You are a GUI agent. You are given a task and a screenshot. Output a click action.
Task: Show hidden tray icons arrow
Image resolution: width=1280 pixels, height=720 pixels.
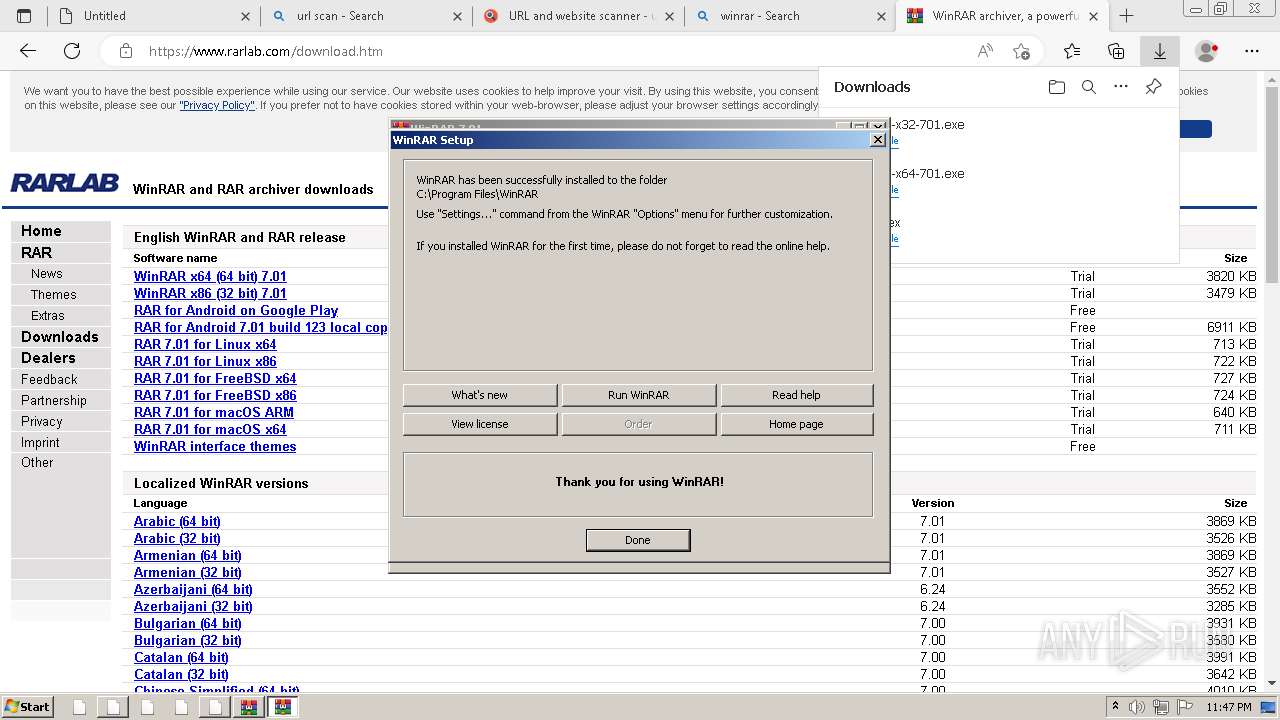(1115, 706)
